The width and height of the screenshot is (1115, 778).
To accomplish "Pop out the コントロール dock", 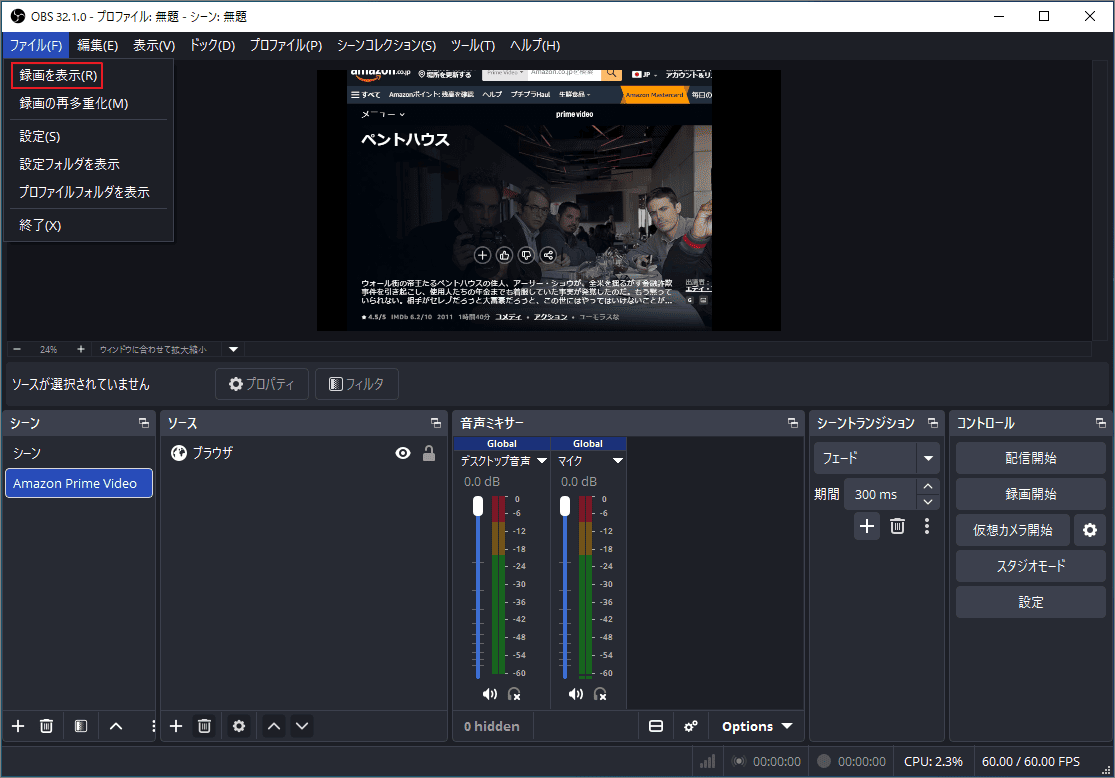I will (x=1101, y=423).
